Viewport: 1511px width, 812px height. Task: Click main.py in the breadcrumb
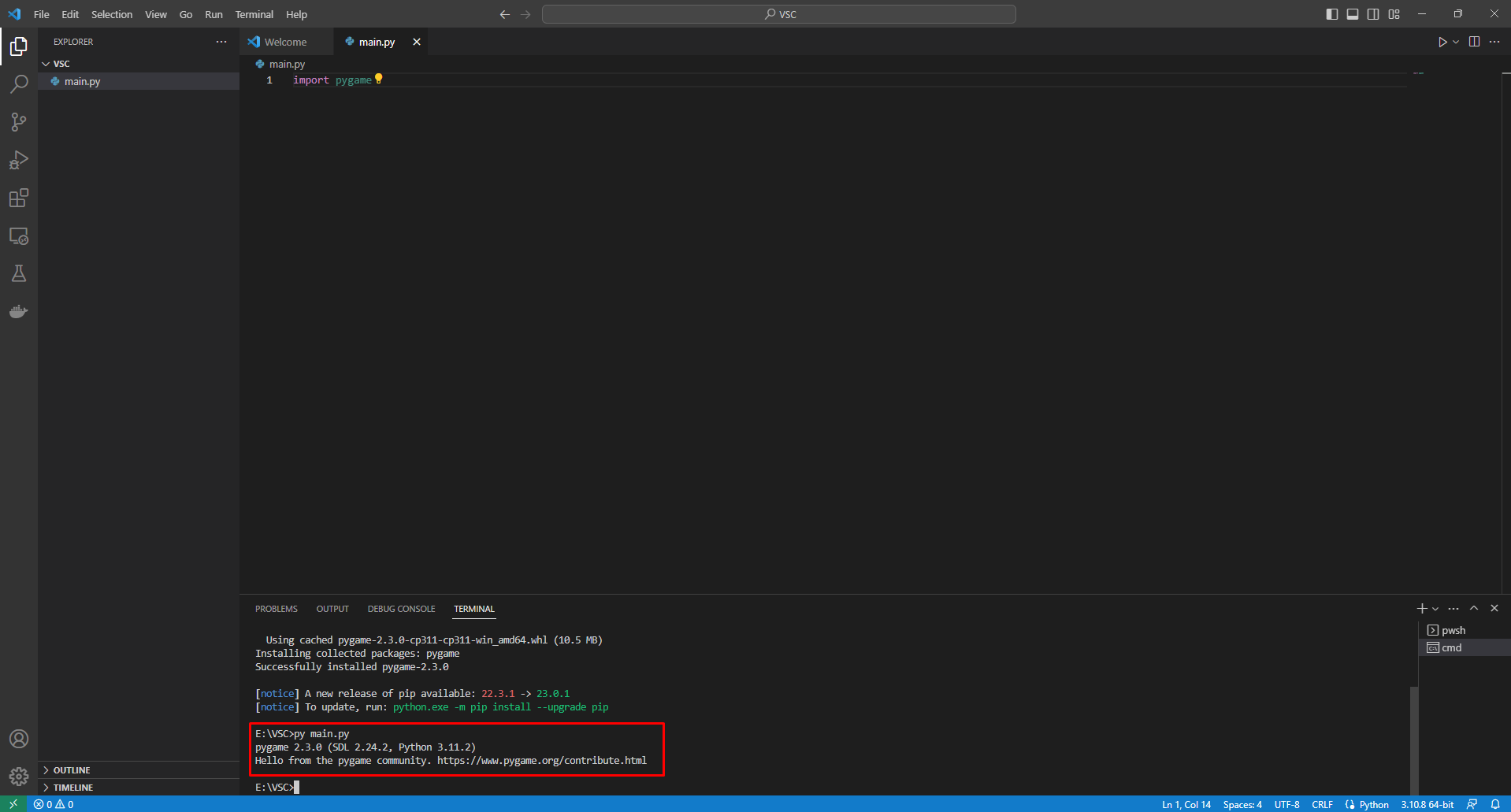point(287,64)
